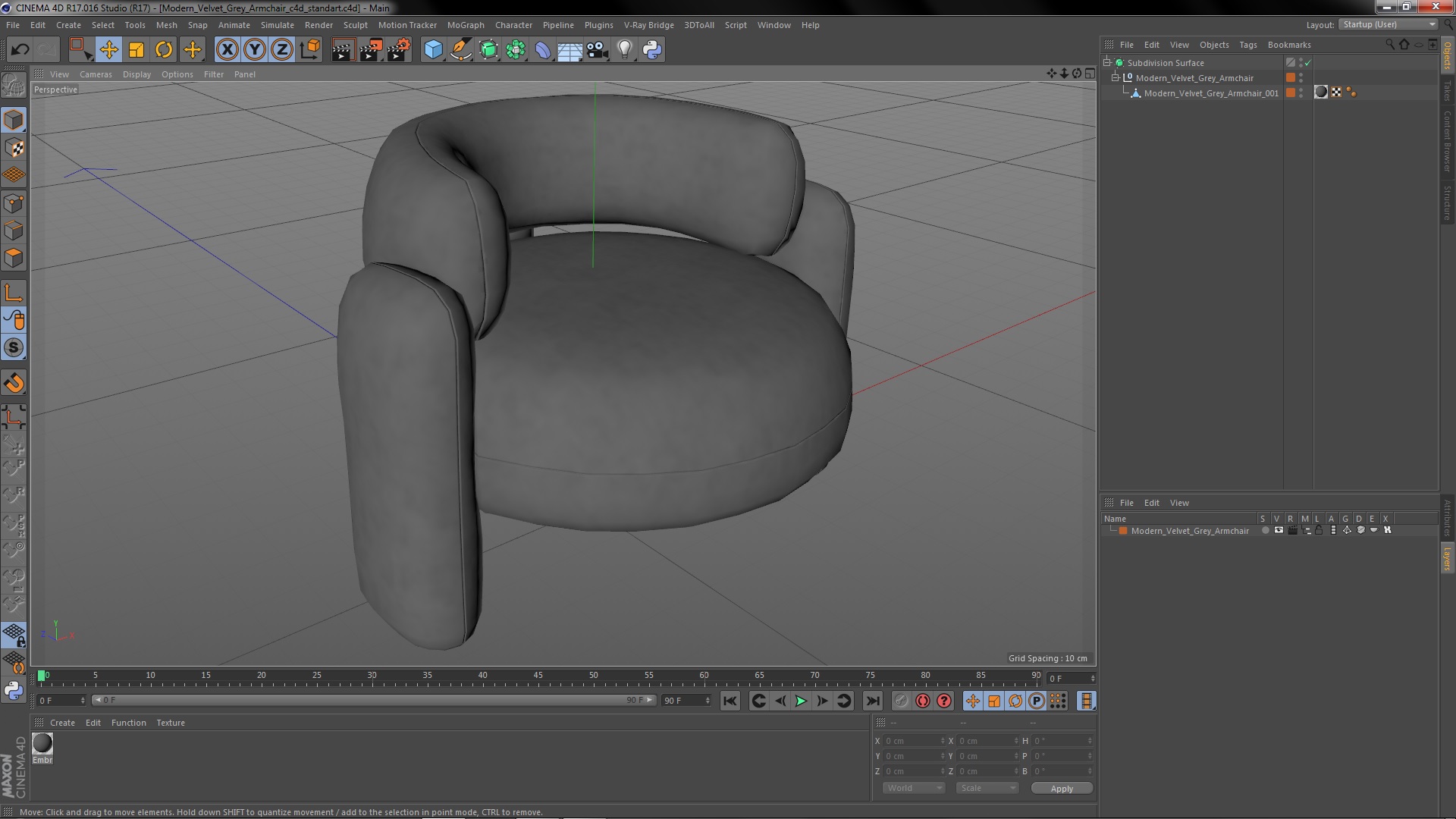The height and width of the screenshot is (819, 1456).
Task: Click the Render to Picture Viewer icon
Action: pyautogui.click(x=370, y=50)
